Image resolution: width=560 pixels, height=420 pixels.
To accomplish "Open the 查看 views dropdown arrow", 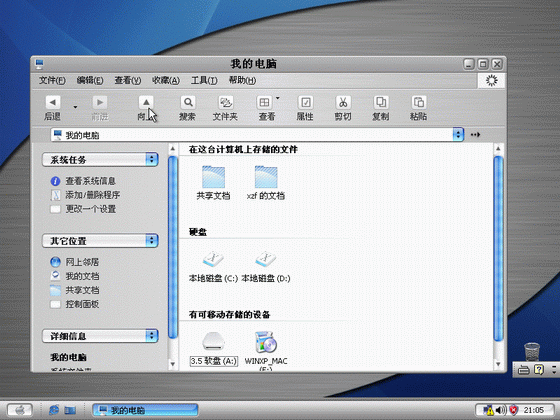I will [278, 98].
